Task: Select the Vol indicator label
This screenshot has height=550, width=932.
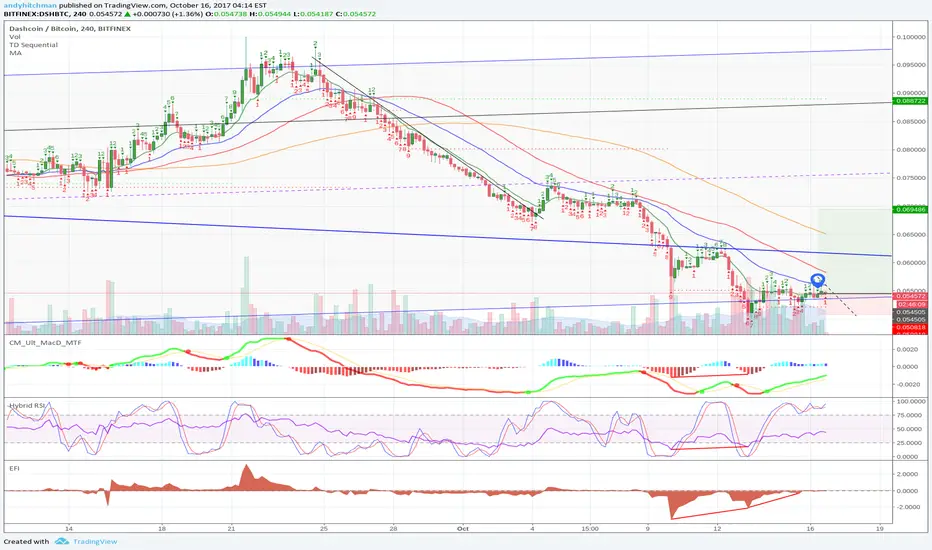Action: [x=15, y=37]
